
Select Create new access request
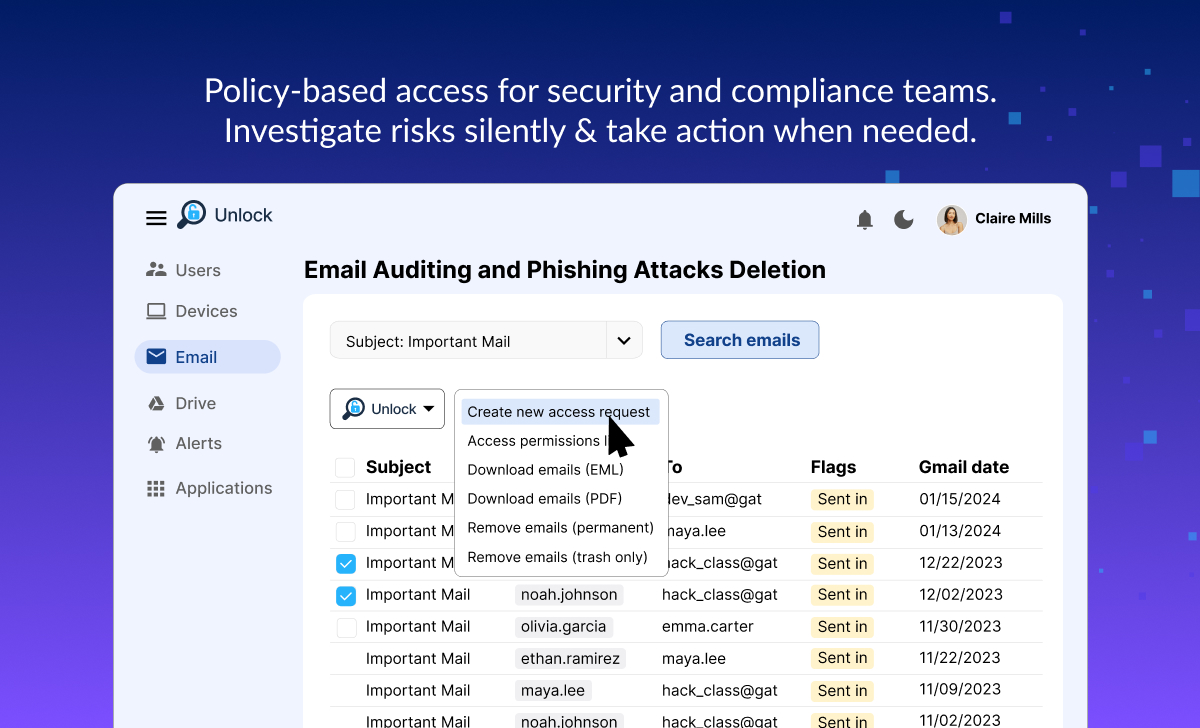[557, 411]
